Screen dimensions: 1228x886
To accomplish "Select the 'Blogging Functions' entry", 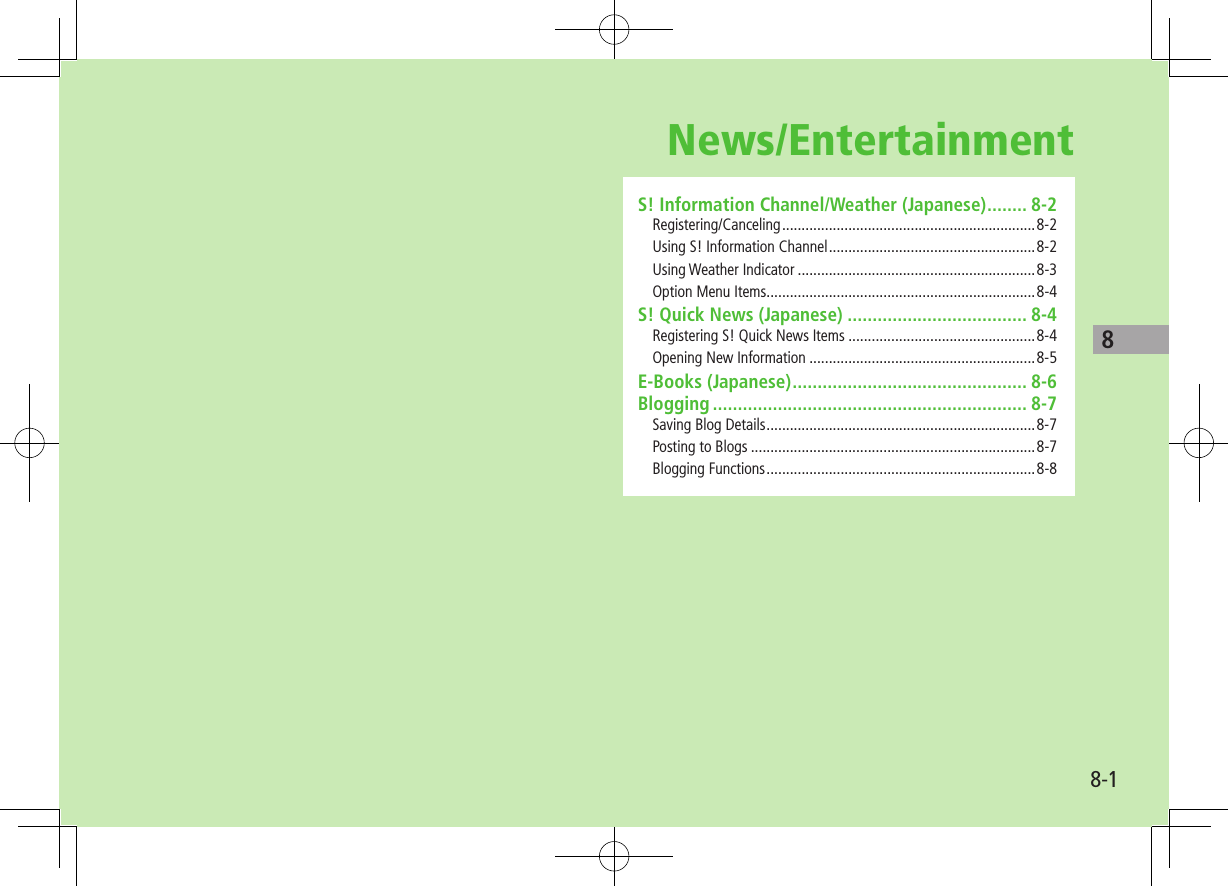I will click(854, 468).
